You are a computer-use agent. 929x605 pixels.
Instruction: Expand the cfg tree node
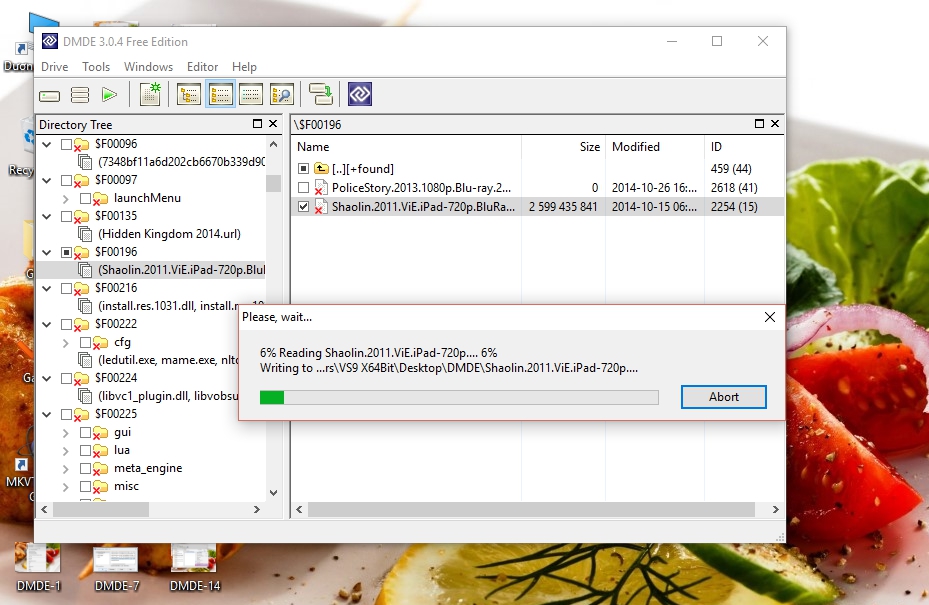66,342
